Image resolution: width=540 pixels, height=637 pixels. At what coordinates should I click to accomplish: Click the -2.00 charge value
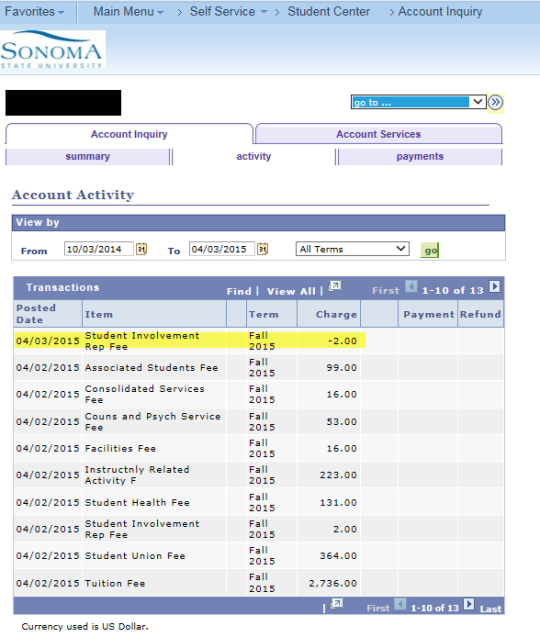coord(343,341)
